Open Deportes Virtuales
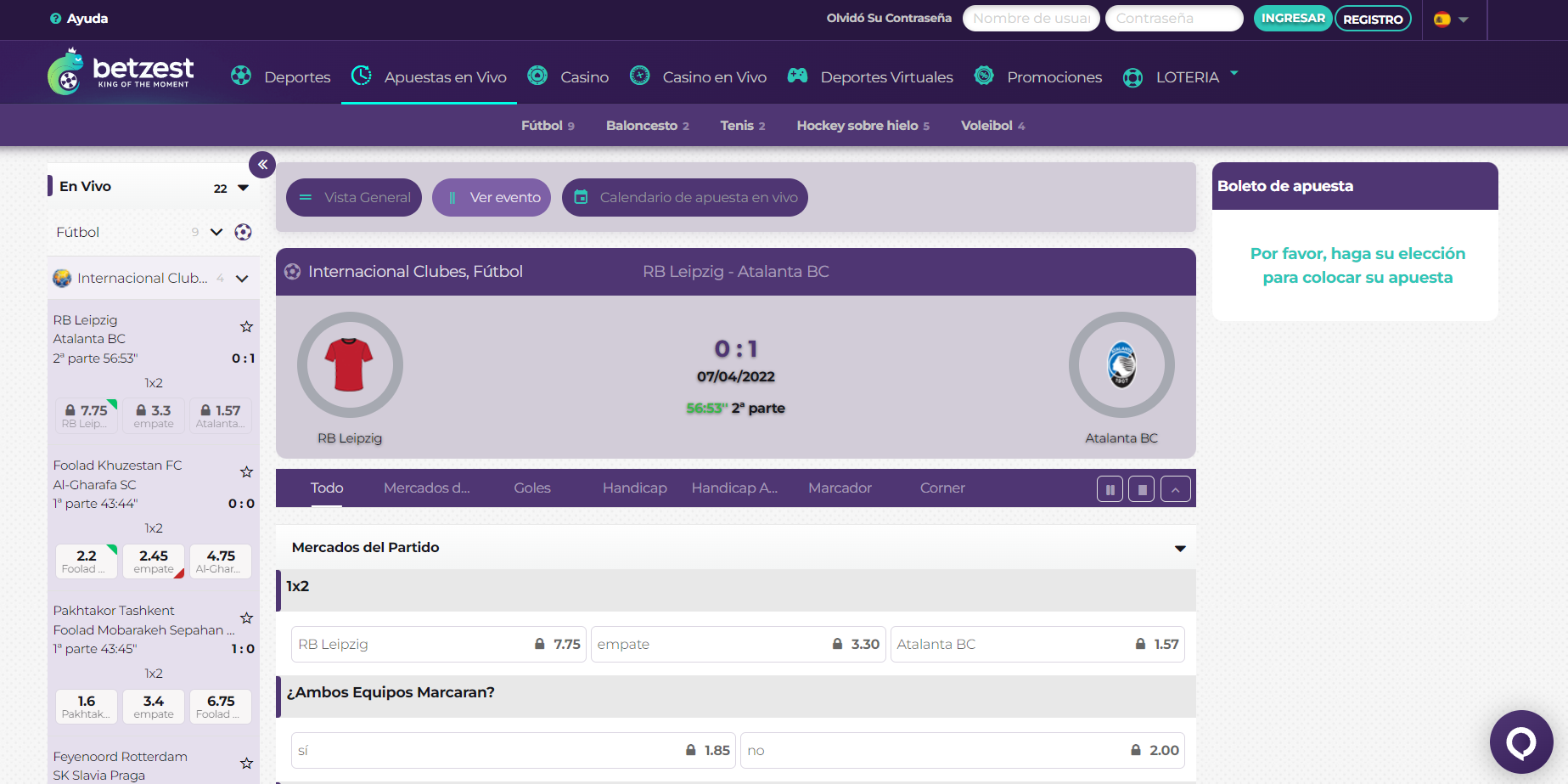The height and width of the screenshot is (784, 1568). point(887,77)
